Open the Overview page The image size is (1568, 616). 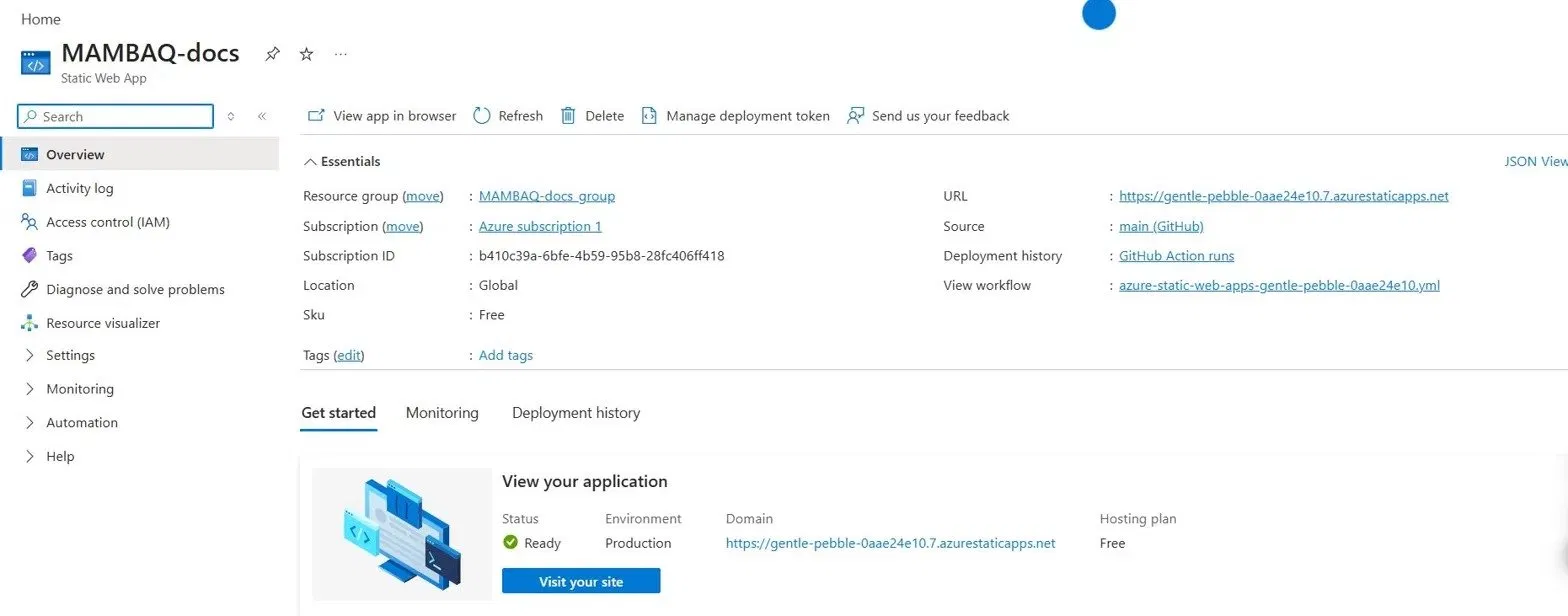tap(140, 155)
